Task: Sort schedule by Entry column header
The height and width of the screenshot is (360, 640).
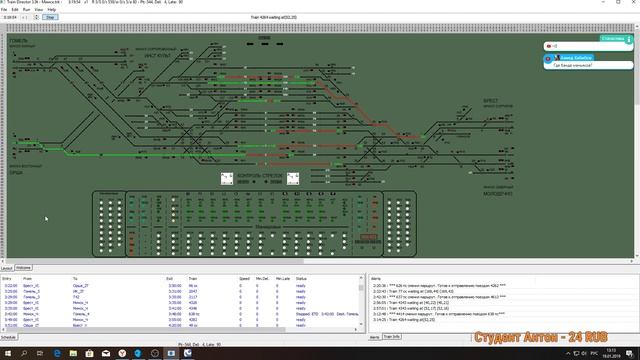Action: click(x=7, y=278)
